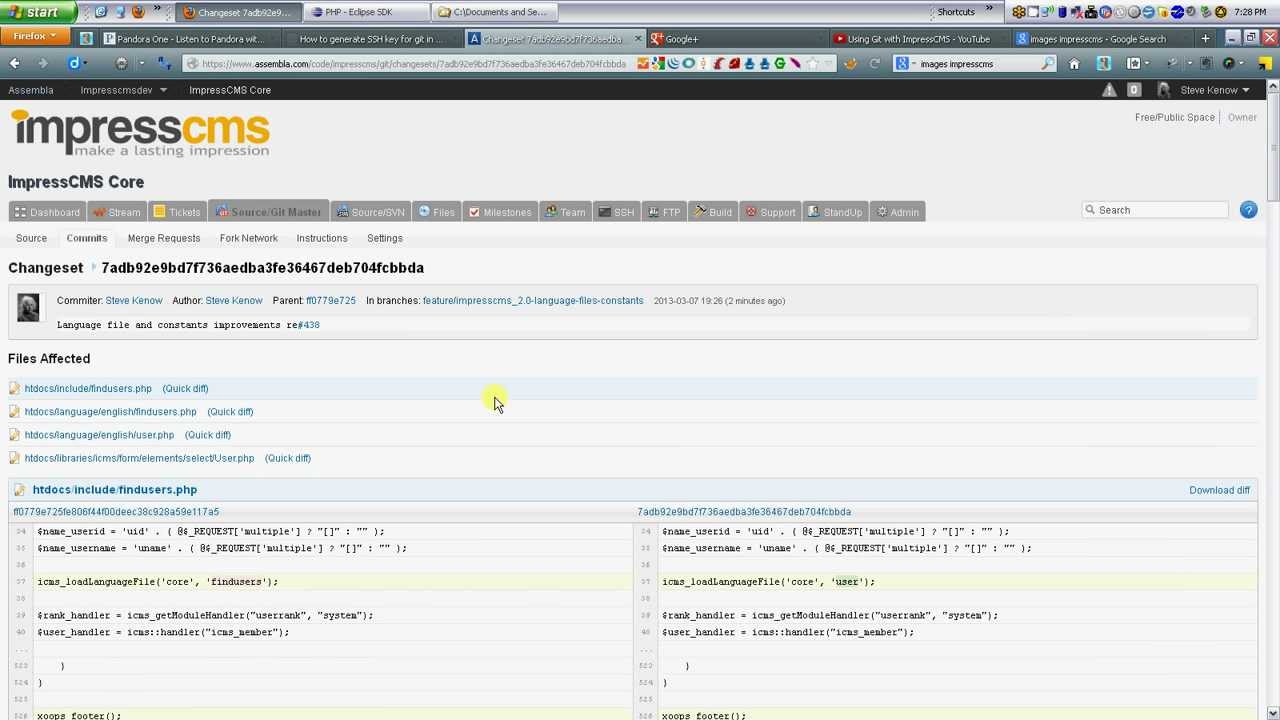Expand the Impresscmsdev space dropdown
This screenshot has width=1280, height=720.
coord(163,90)
